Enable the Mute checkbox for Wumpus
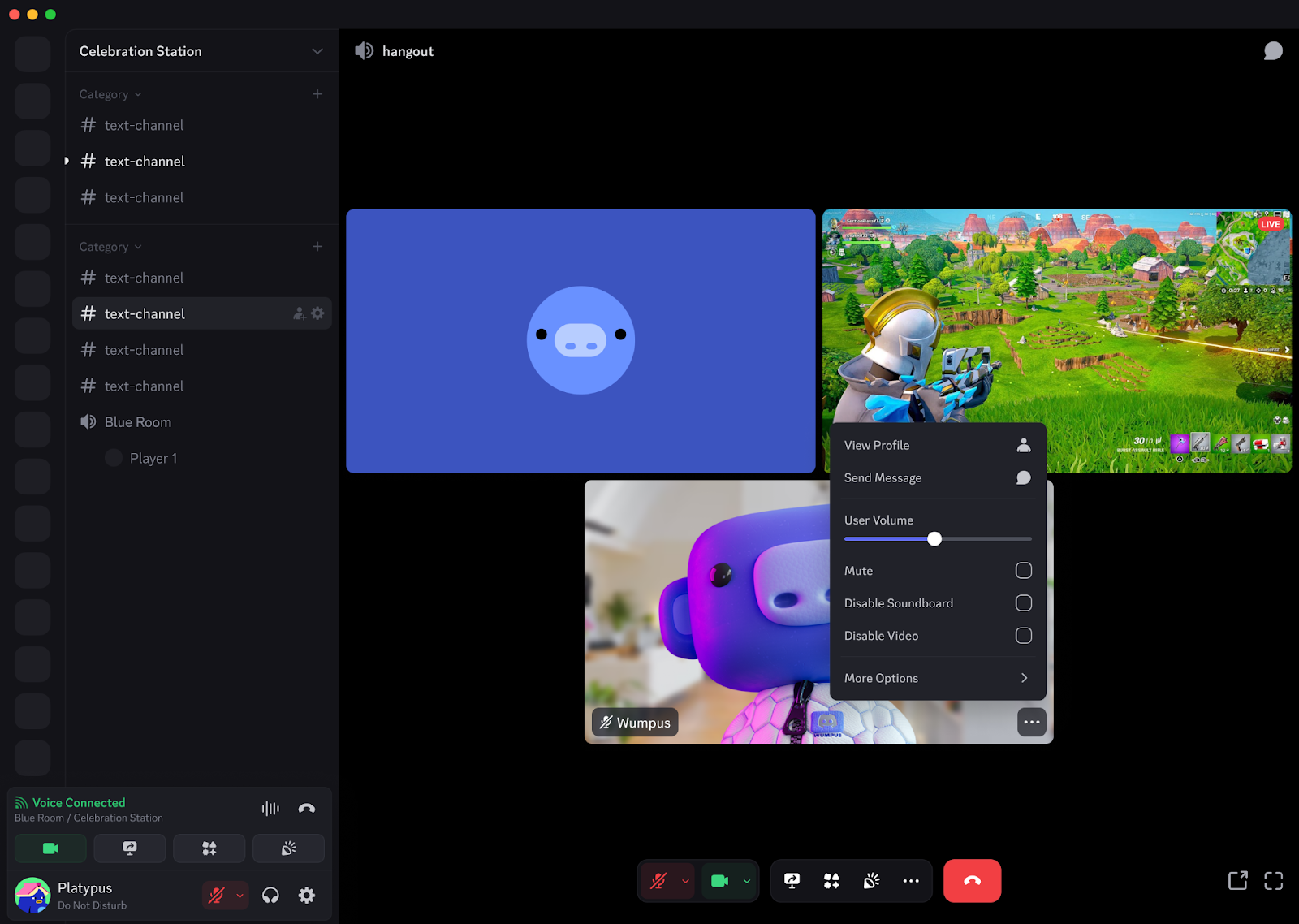The height and width of the screenshot is (924, 1299). pos(1024,570)
